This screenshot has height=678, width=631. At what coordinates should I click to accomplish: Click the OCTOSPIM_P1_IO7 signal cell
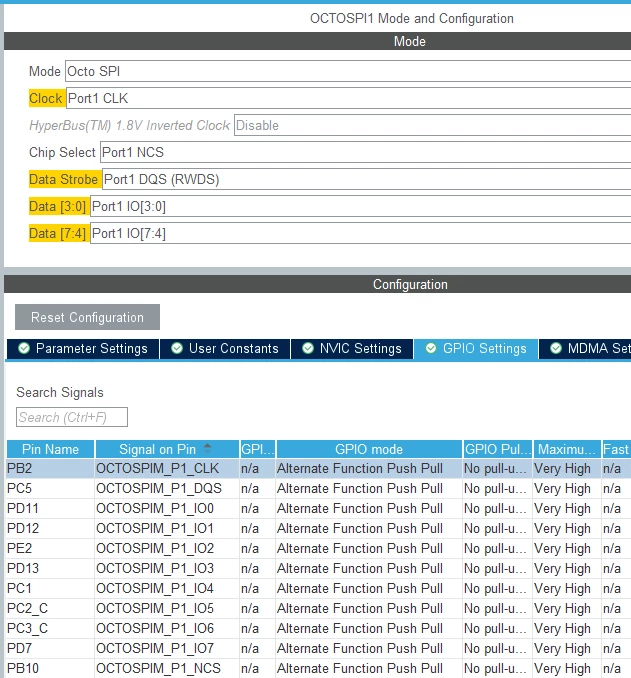[x=167, y=648]
